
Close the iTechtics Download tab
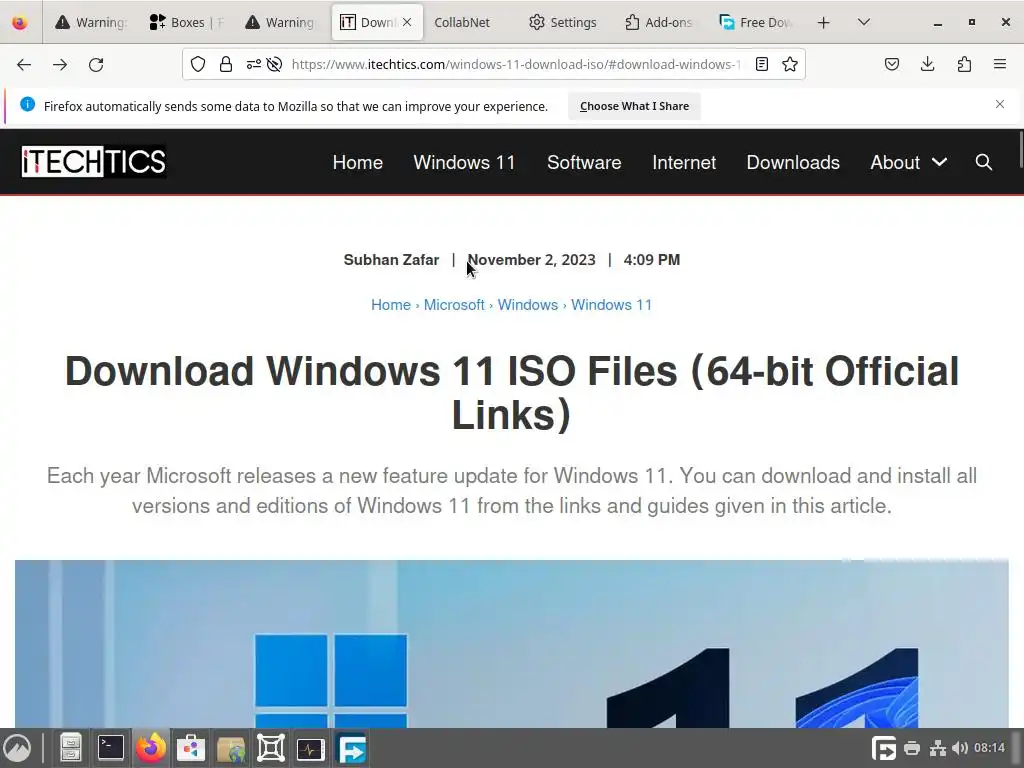click(407, 22)
